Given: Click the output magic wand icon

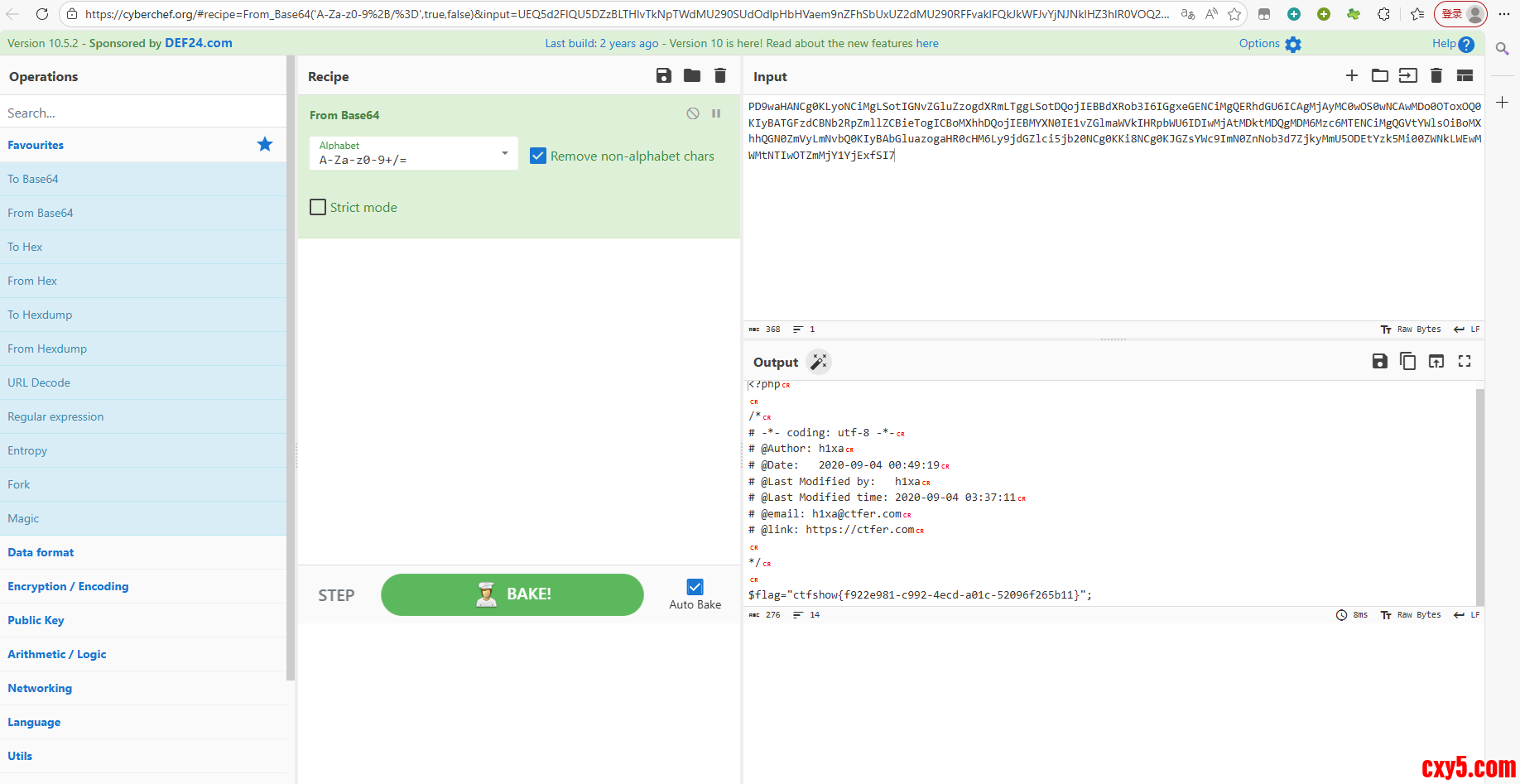Looking at the screenshot, I should tap(818, 362).
